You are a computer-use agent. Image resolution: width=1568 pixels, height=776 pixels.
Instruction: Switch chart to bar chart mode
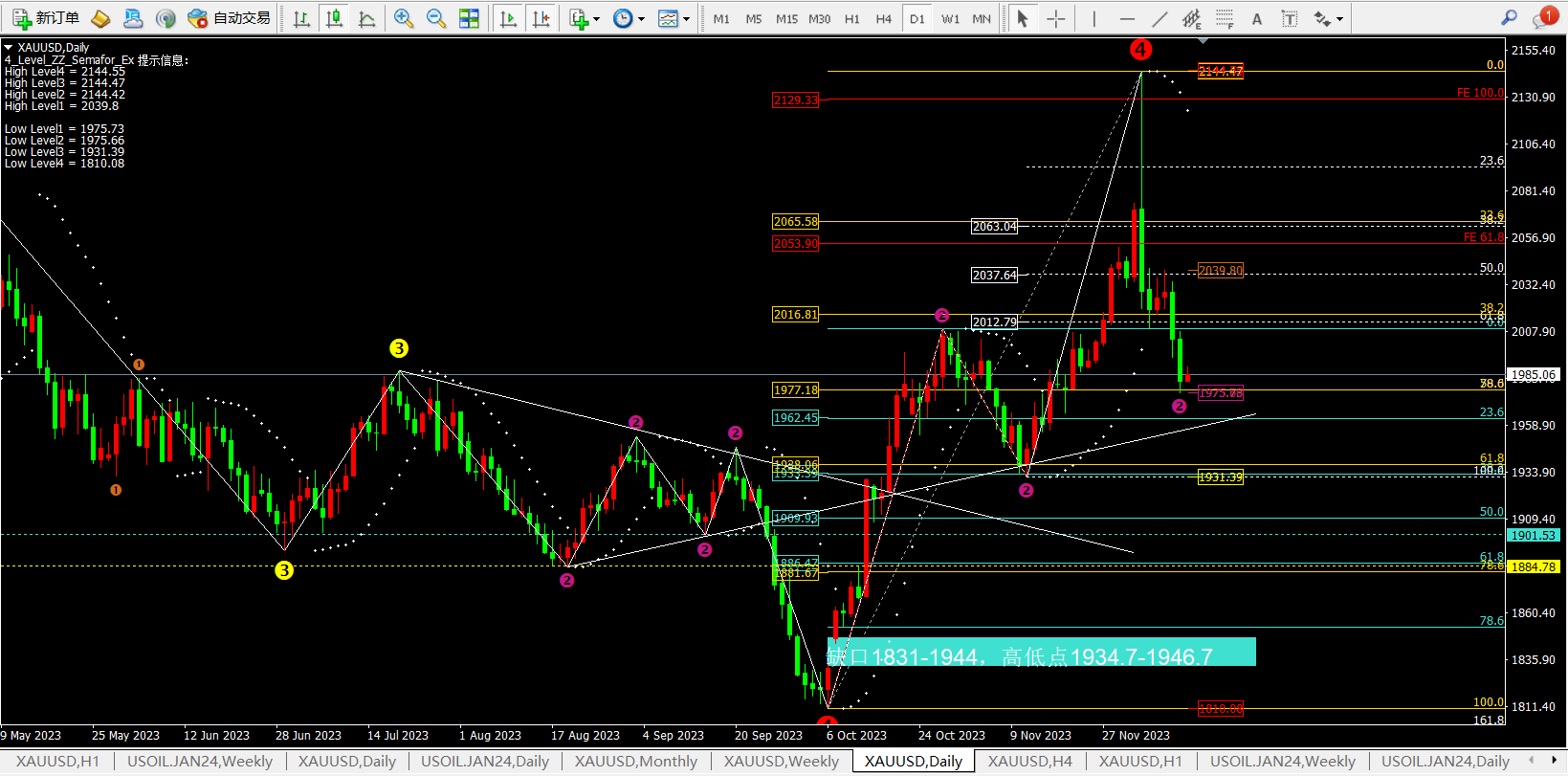[x=301, y=18]
